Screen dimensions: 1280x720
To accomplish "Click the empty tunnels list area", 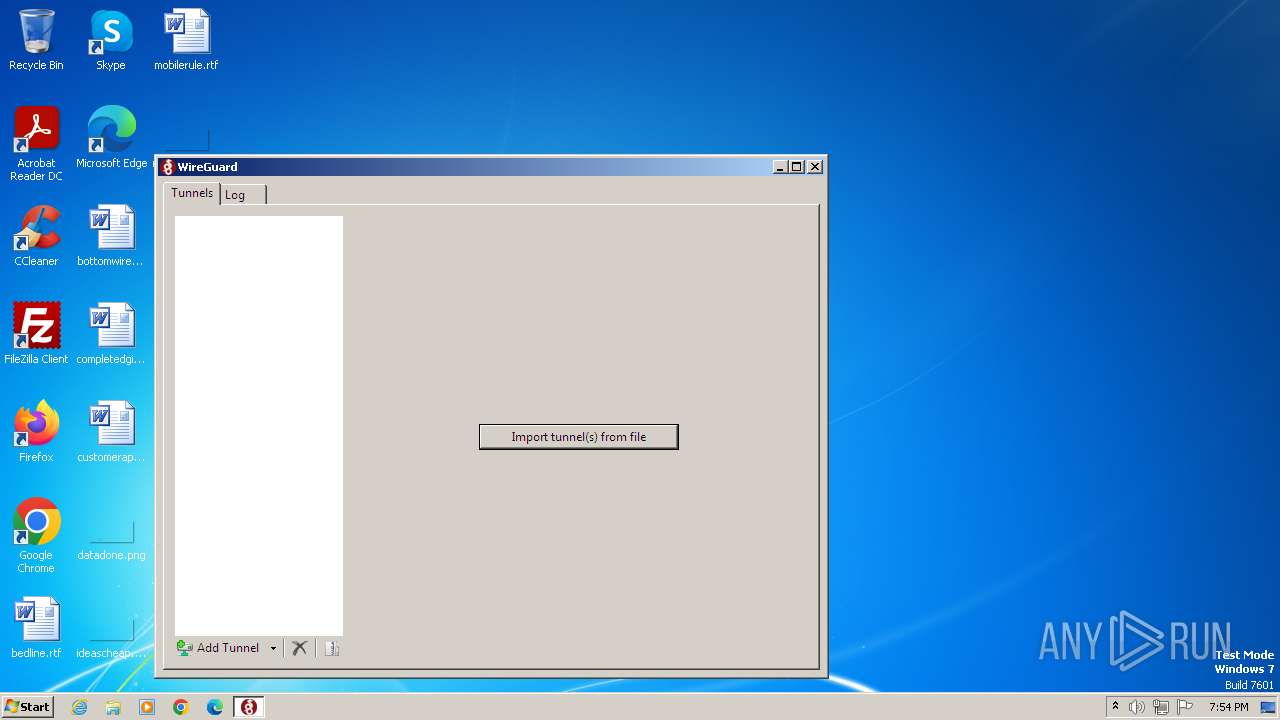I will [x=259, y=425].
